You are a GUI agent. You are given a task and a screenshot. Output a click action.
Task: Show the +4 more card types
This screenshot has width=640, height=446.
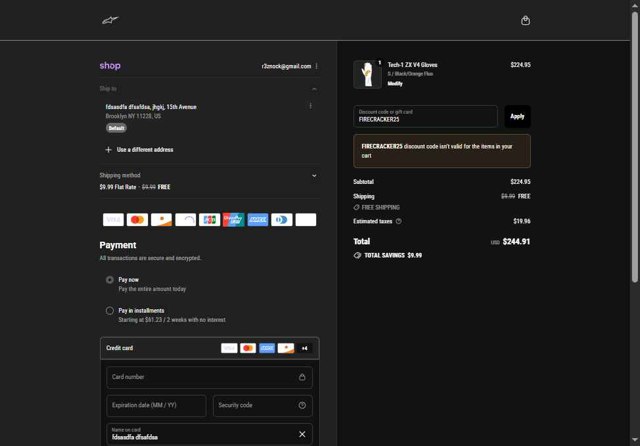coord(304,348)
